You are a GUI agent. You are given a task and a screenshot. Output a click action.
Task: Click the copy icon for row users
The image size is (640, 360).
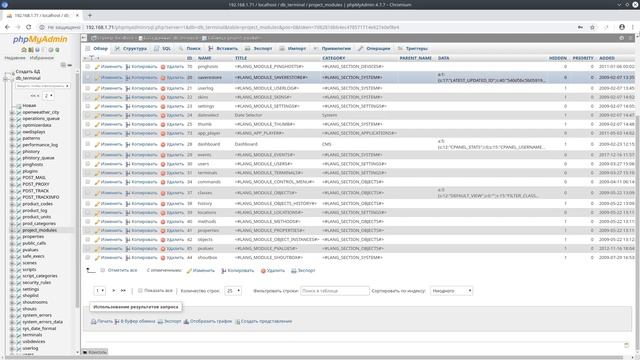pos(128,164)
